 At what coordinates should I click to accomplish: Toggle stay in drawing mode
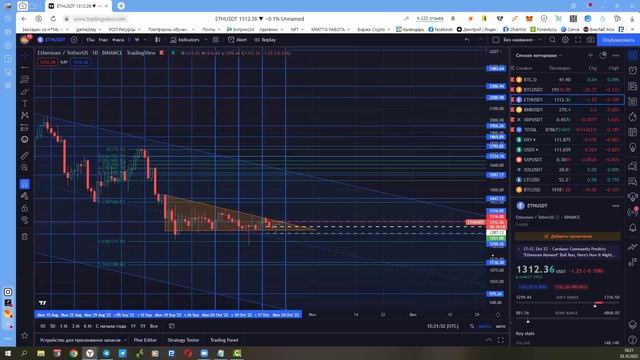tap(24, 196)
